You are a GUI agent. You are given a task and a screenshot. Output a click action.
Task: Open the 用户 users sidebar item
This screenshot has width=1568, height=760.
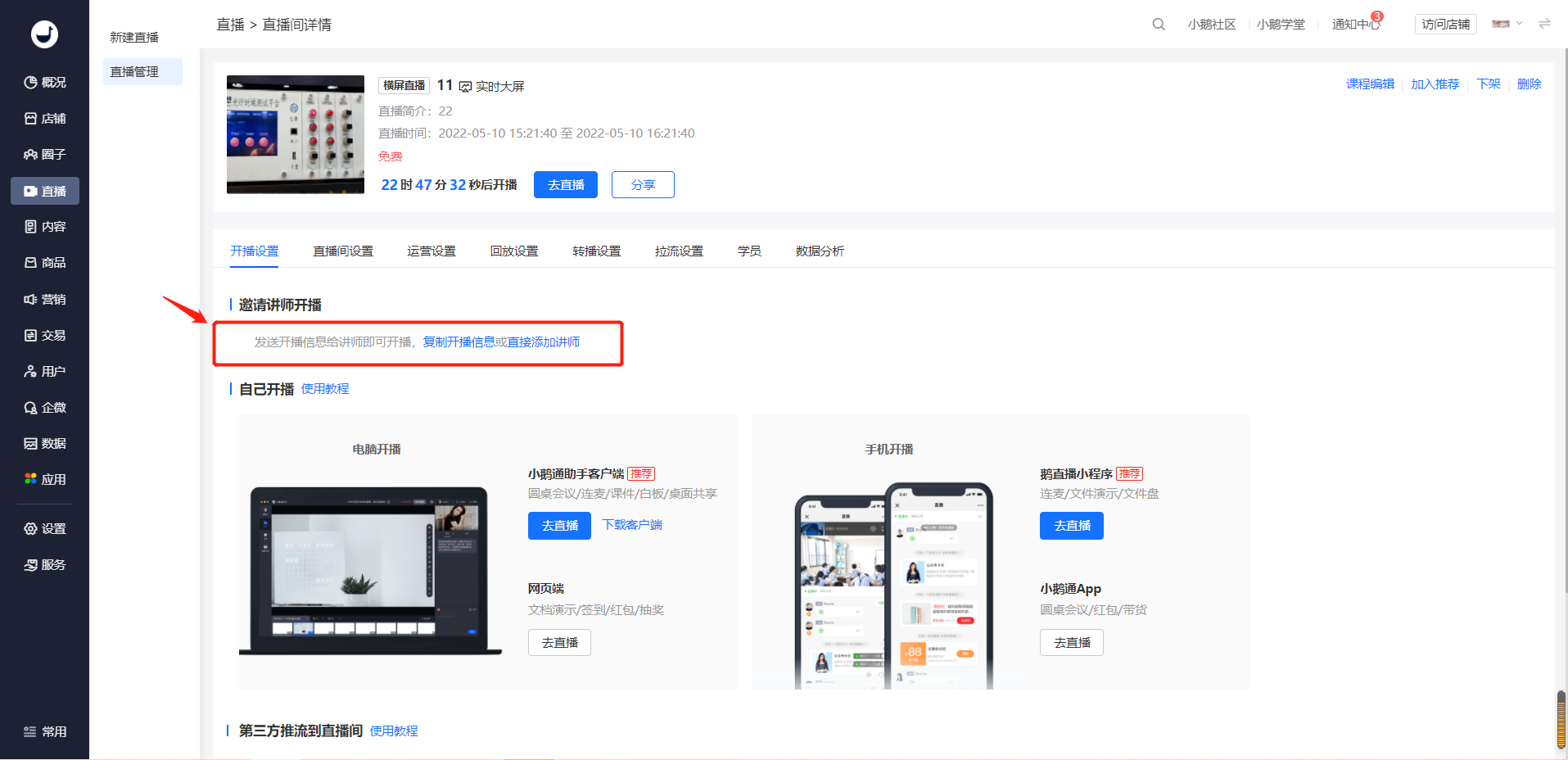[45, 371]
